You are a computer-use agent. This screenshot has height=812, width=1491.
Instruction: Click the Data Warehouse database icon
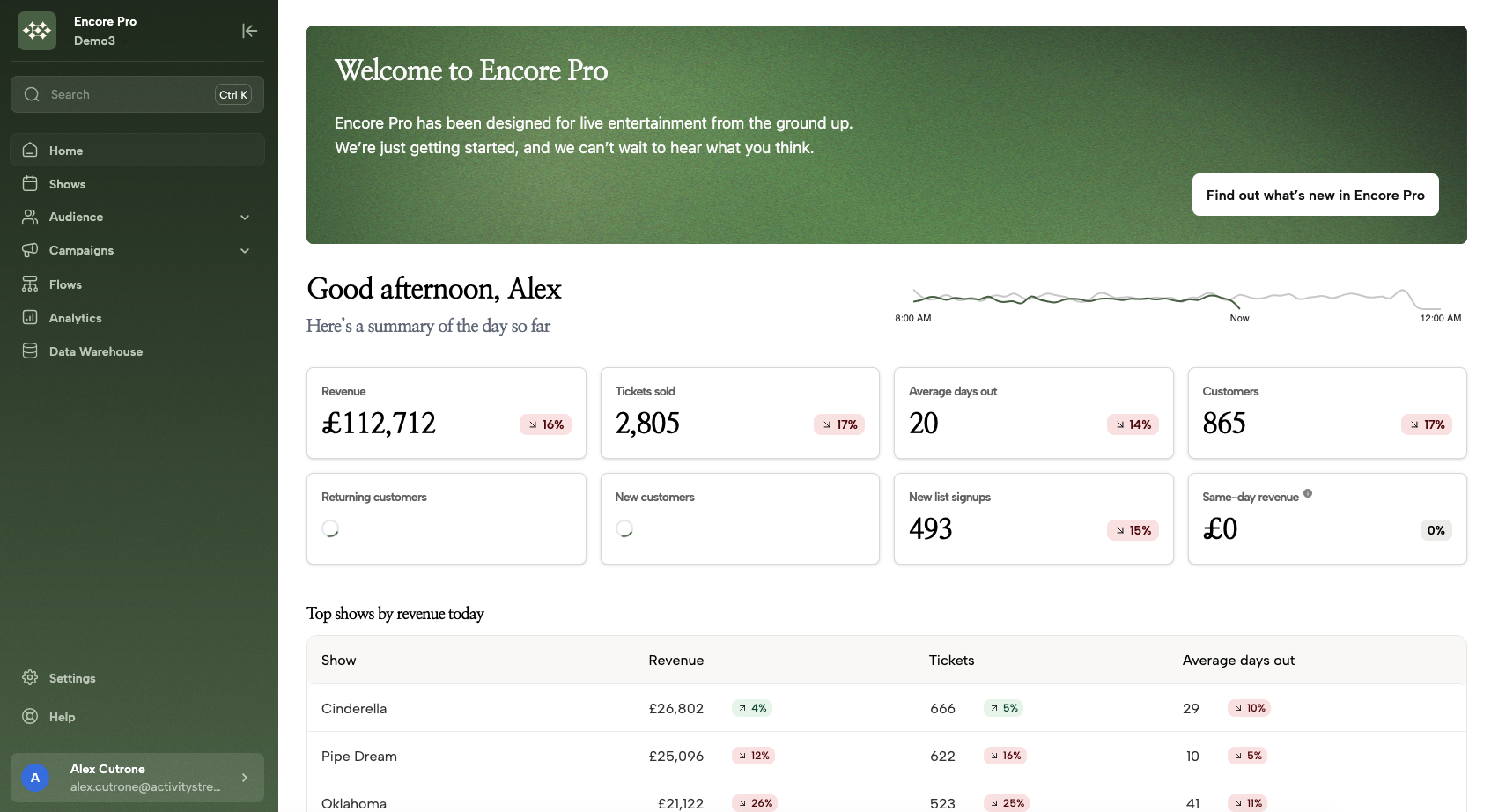click(x=30, y=351)
